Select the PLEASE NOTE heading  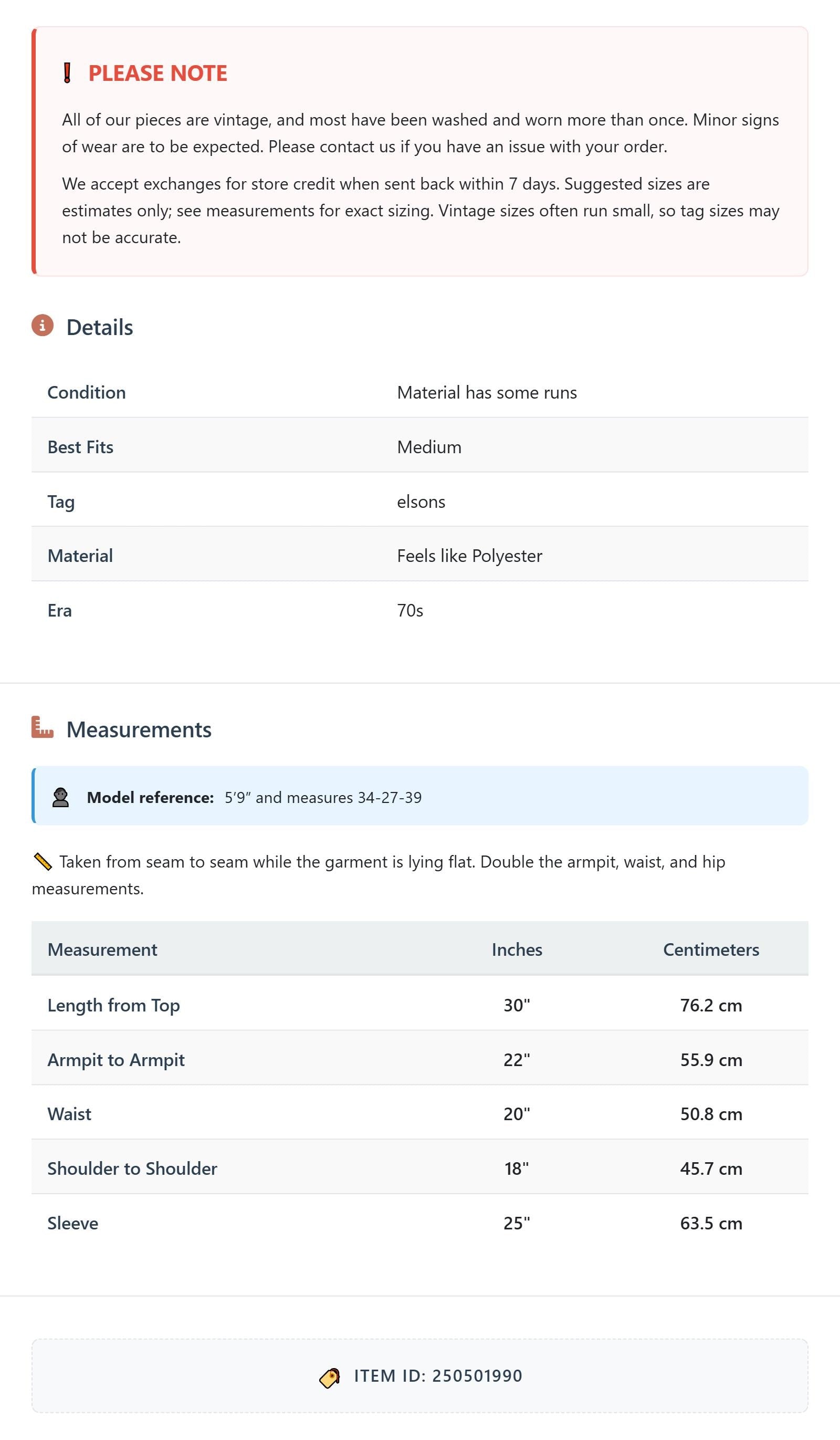[157, 73]
